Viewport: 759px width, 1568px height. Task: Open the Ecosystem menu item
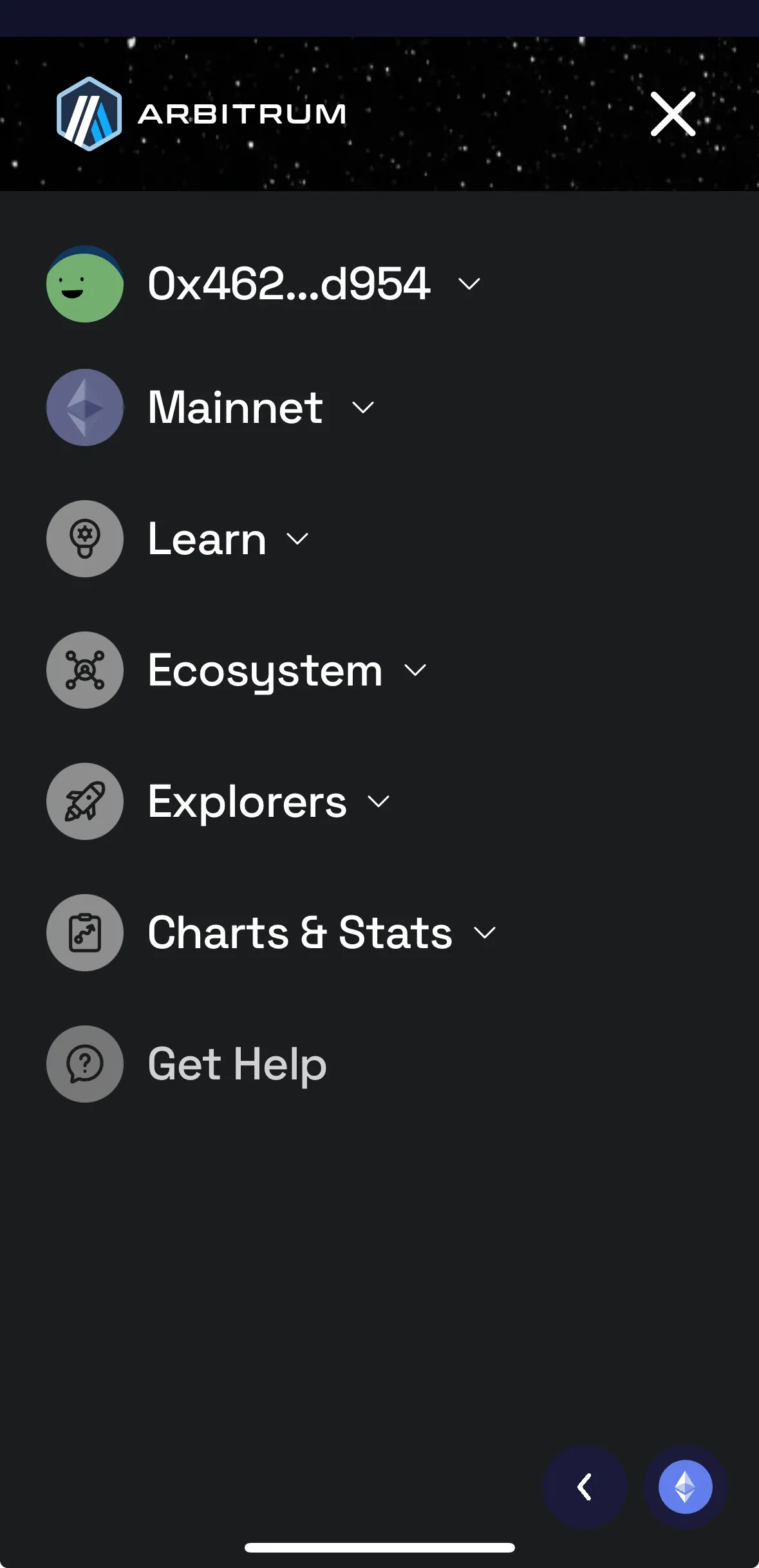(x=265, y=671)
